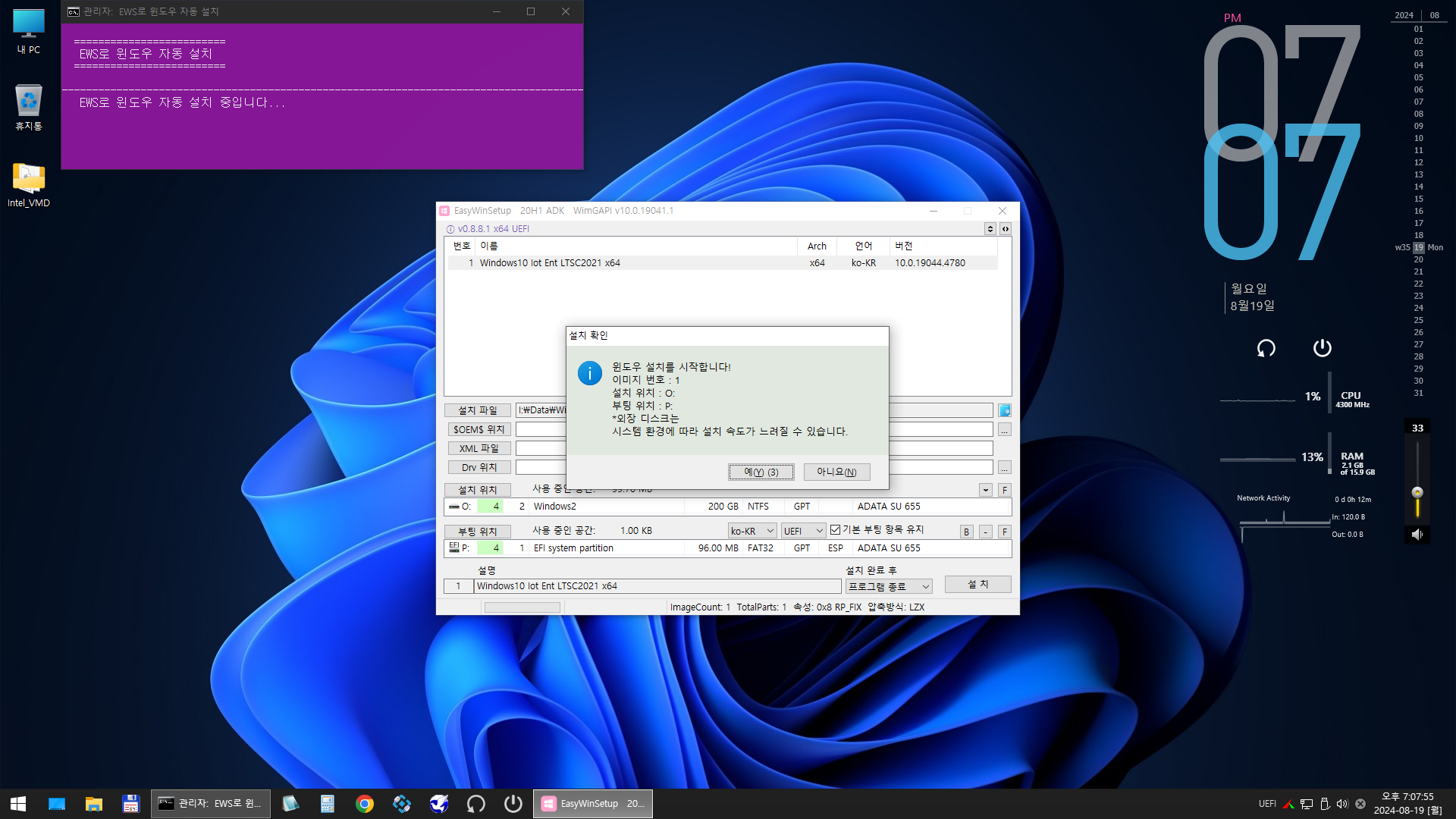
Task: Click F format button for install location
Action: click(1005, 490)
